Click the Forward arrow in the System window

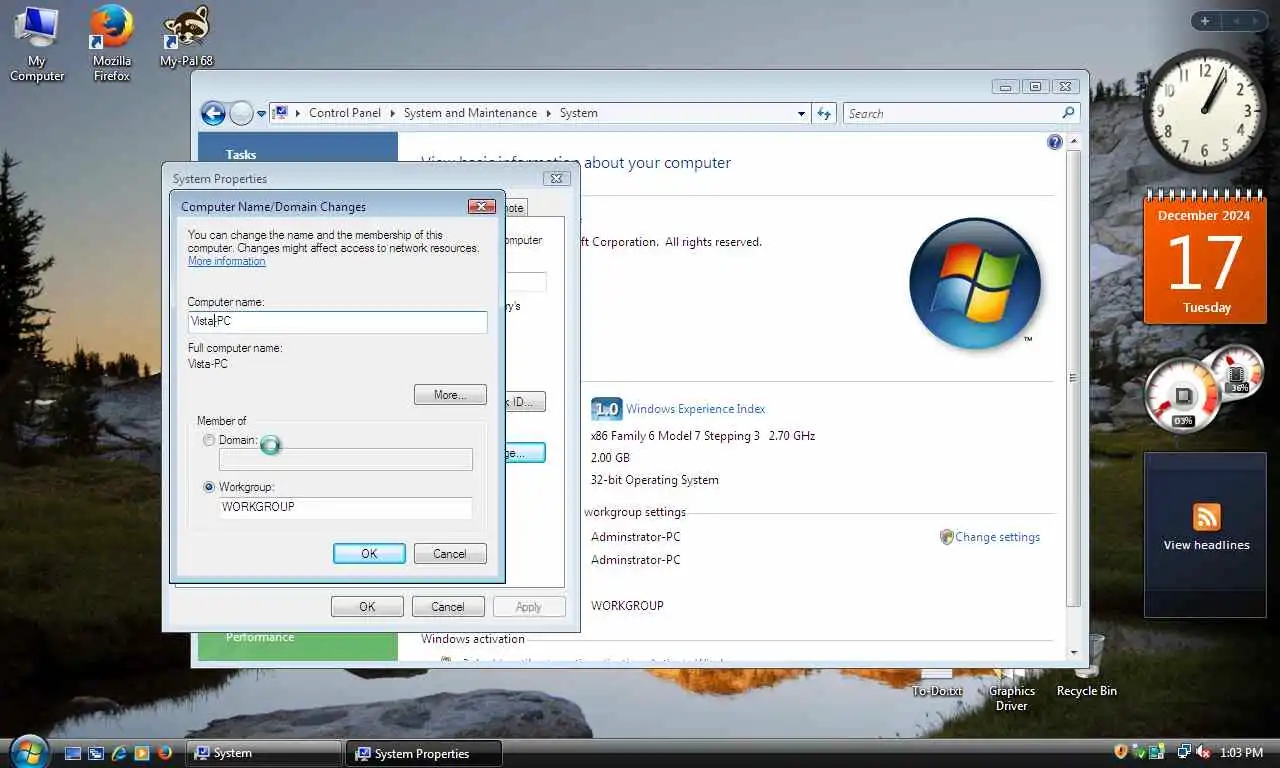(241, 113)
